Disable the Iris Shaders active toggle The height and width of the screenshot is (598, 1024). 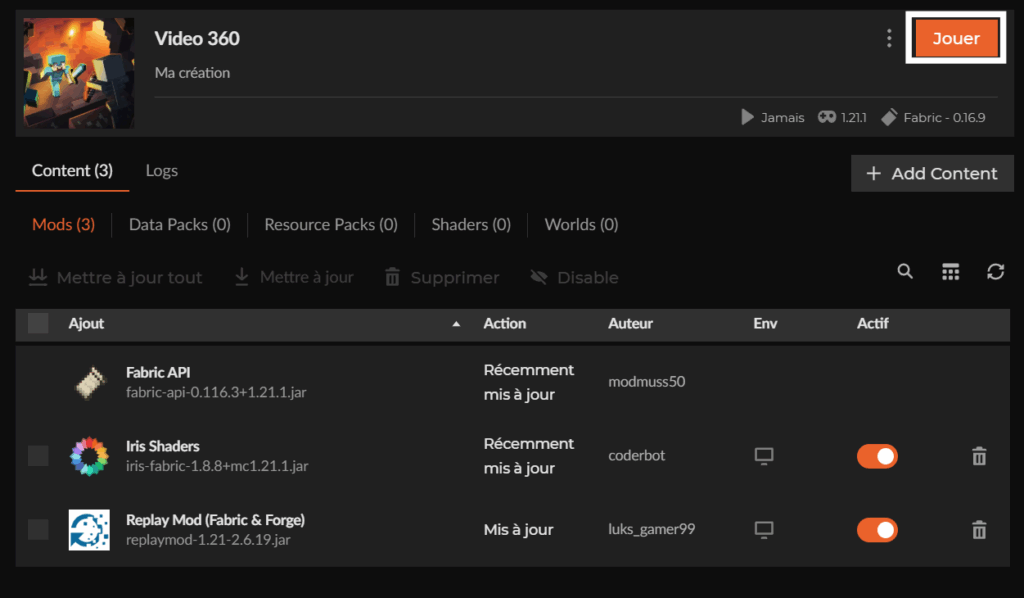pos(877,456)
